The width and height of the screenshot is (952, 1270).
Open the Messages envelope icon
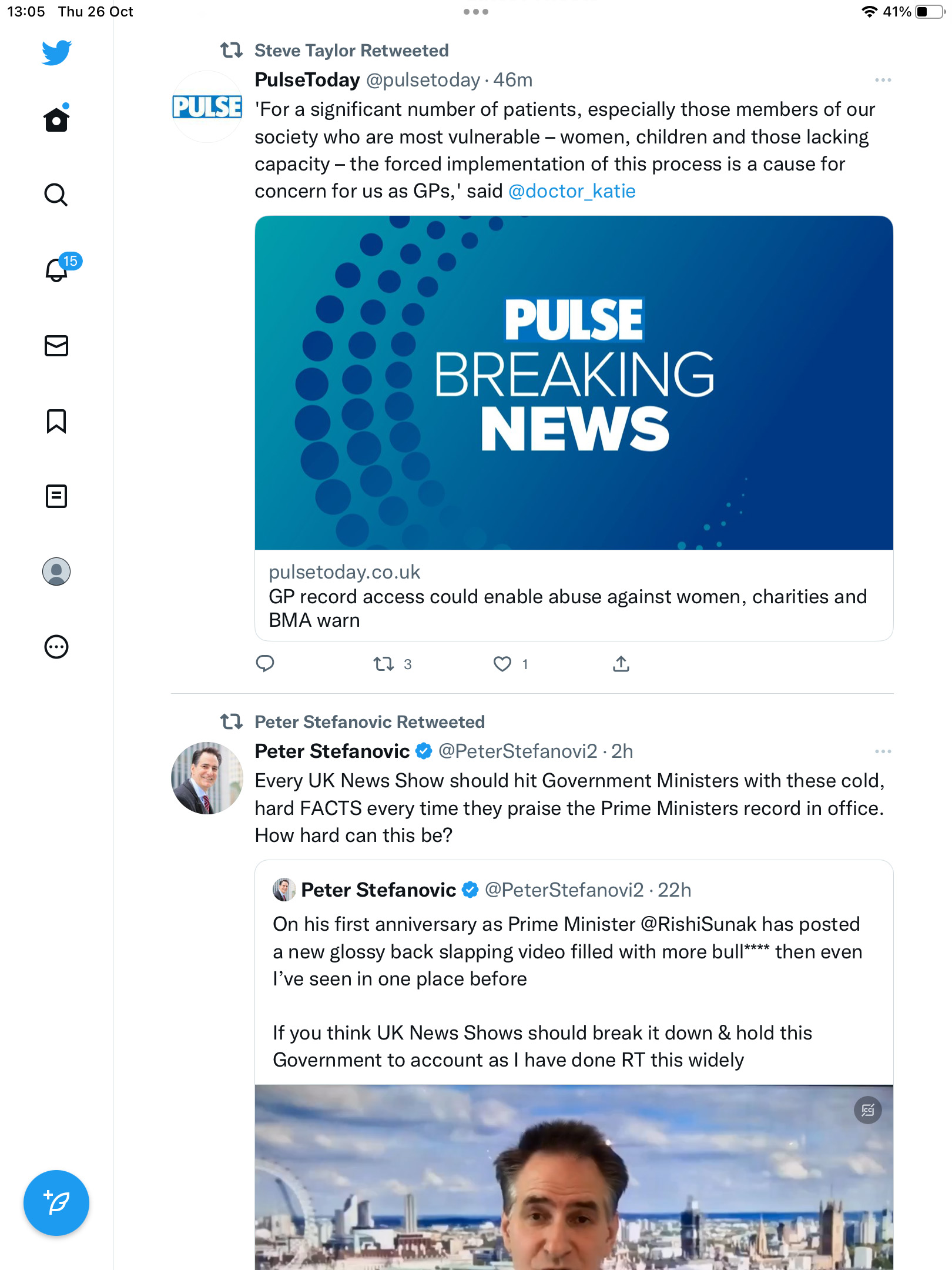[x=56, y=346]
